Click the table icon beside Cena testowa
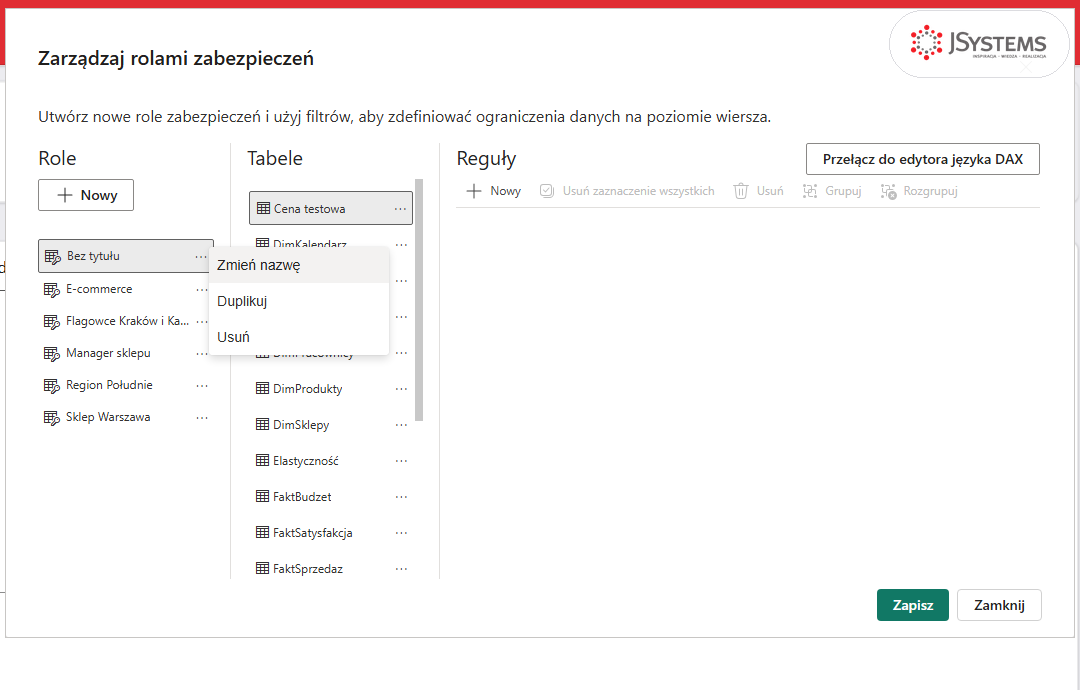 263,208
